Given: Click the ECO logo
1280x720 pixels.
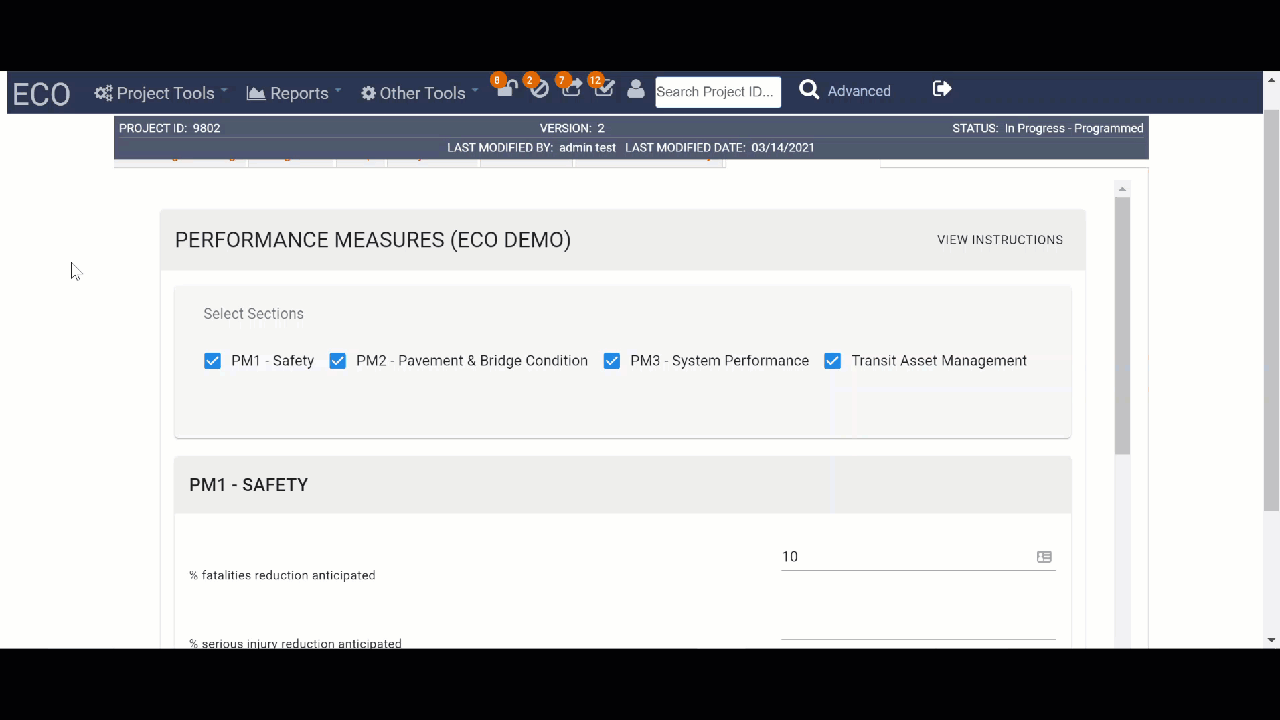Looking at the screenshot, I should point(41,94).
